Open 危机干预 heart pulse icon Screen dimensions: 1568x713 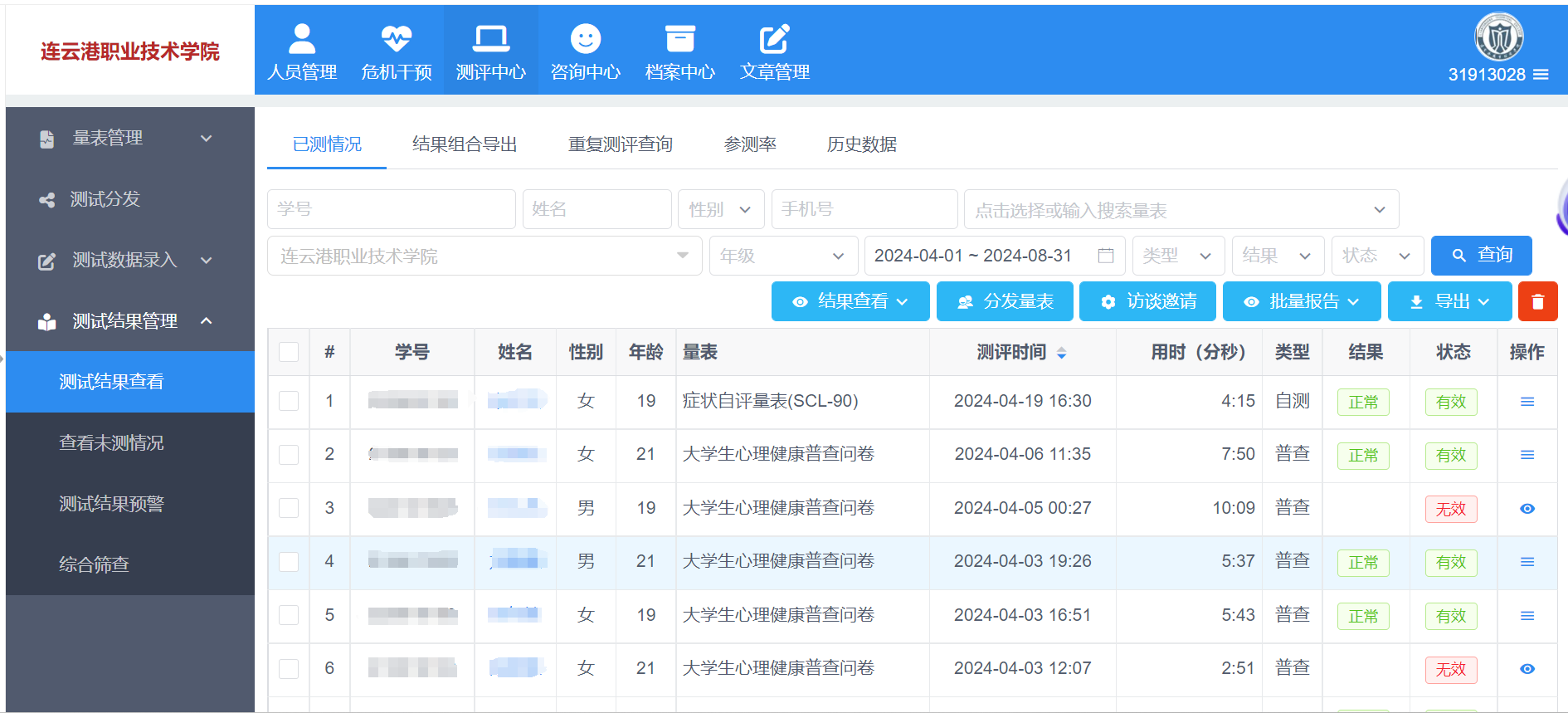pos(397,38)
